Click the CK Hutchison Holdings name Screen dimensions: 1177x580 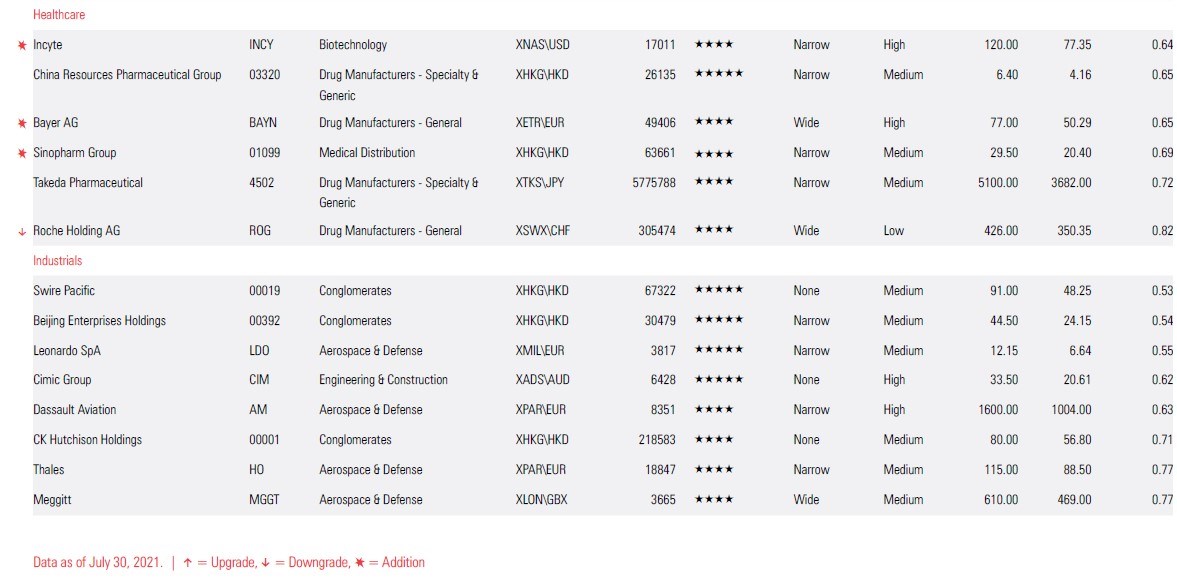pos(87,439)
